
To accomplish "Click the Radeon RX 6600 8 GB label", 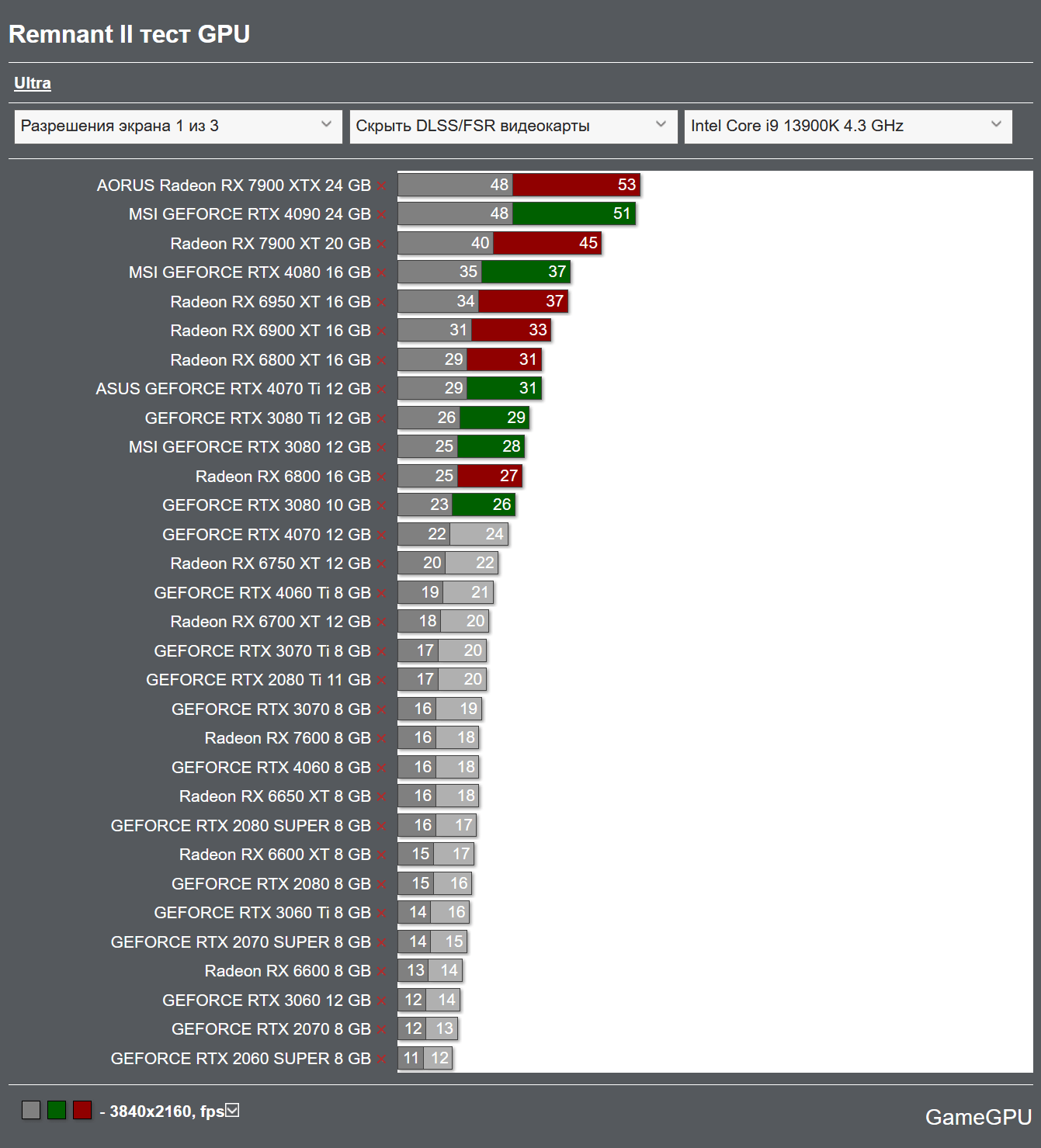I will pos(288,971).
